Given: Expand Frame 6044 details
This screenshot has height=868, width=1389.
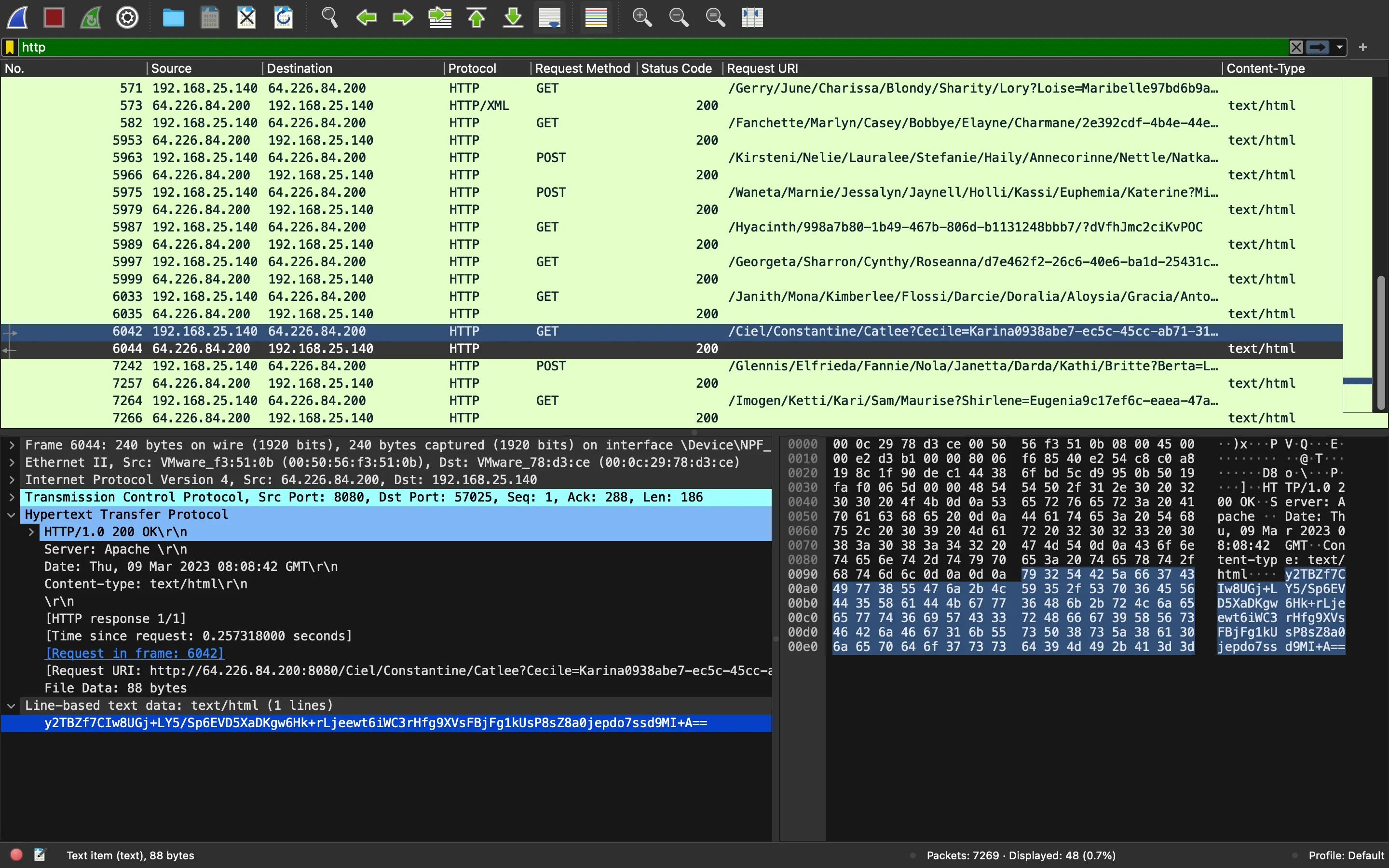Looking at the screenshot, I should (12, 445).
